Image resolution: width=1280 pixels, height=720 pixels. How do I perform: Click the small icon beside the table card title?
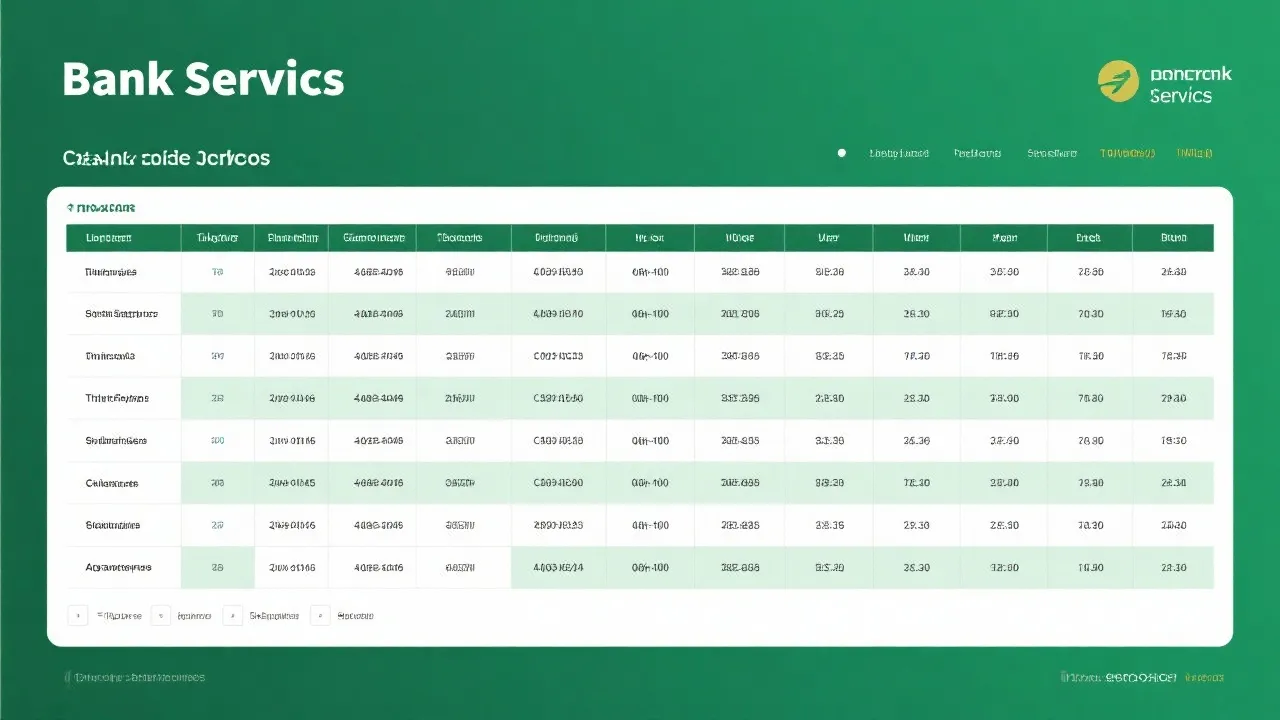tap(70, 208)
